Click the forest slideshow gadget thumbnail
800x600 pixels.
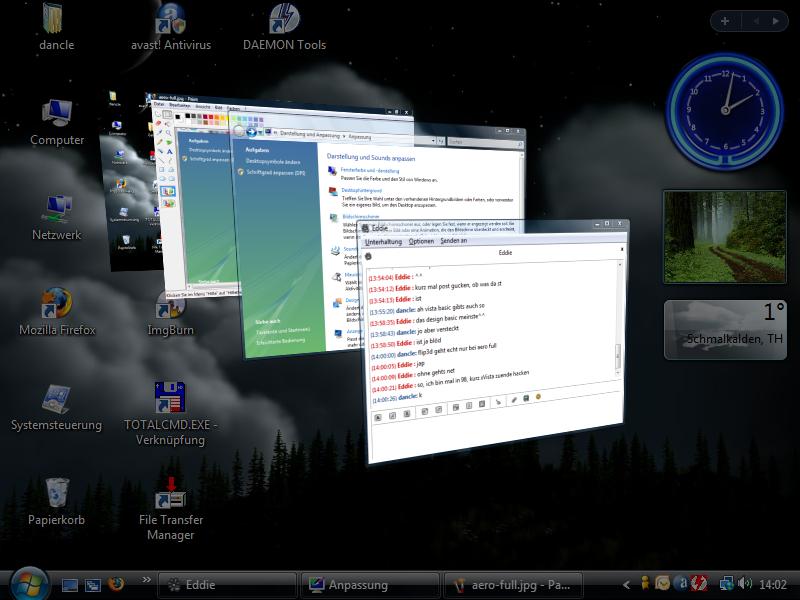click(x=723, y=237)
